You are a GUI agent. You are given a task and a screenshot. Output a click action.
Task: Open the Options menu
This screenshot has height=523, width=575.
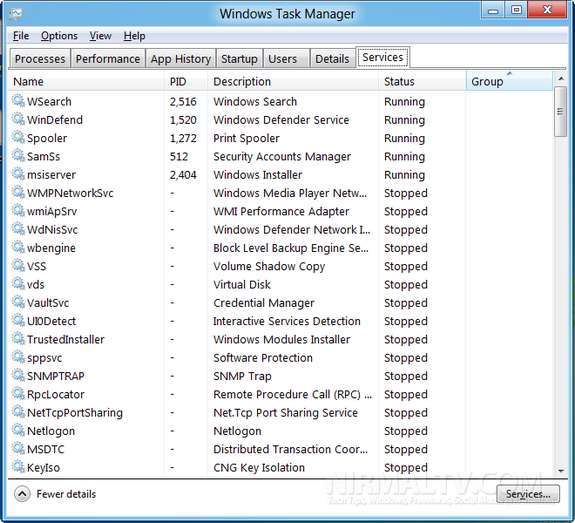coord(59,36)
